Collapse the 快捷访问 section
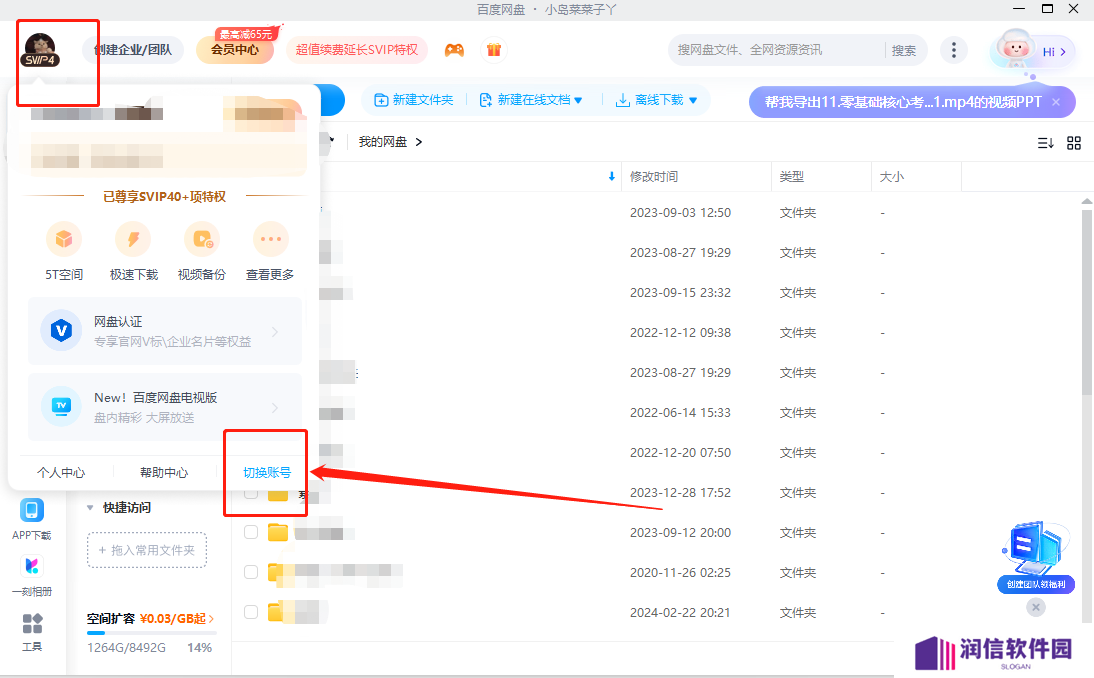Viewport: 1094px width, 678px height. pos(90,508)
